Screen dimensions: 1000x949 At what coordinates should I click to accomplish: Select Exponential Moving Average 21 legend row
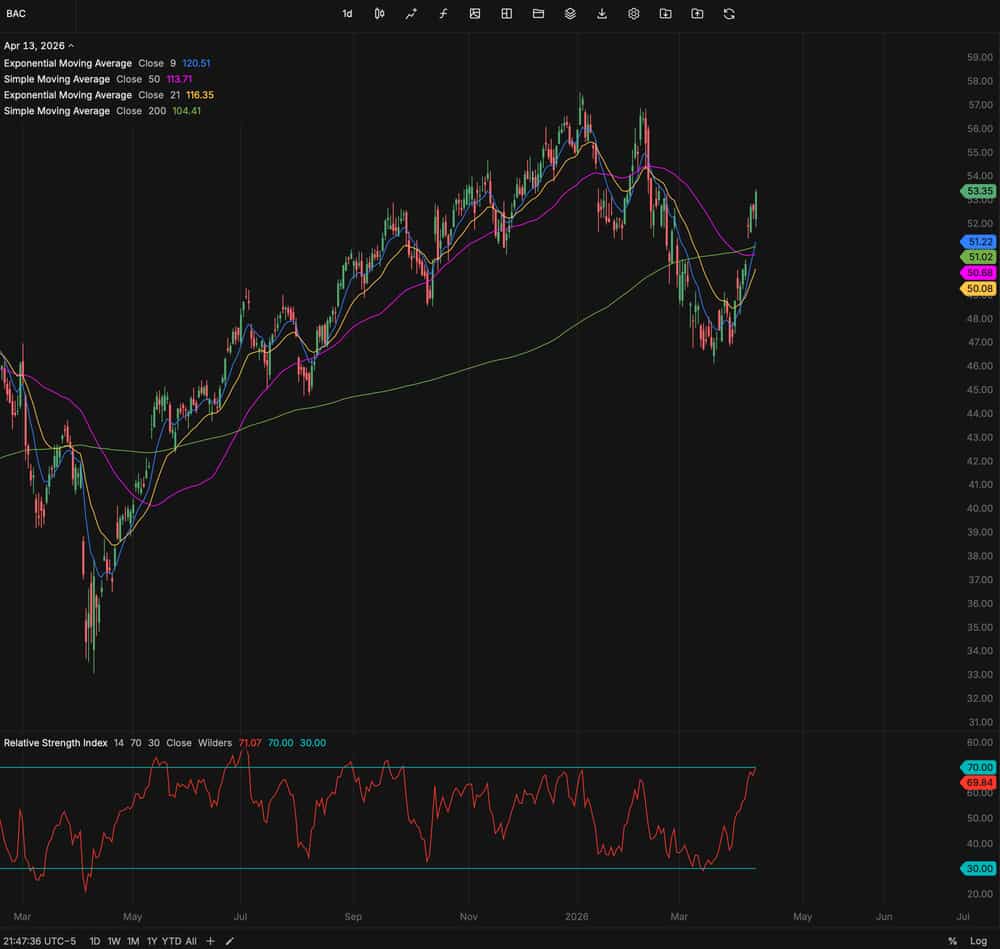(x=108, y=95)
